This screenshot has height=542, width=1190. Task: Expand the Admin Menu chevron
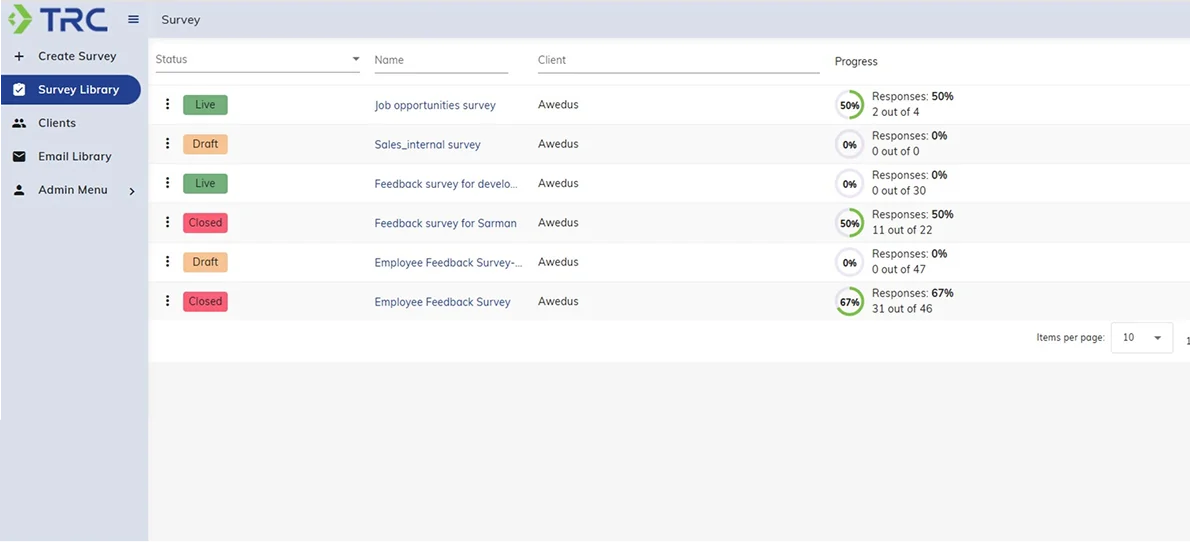[x=131, y=191]
